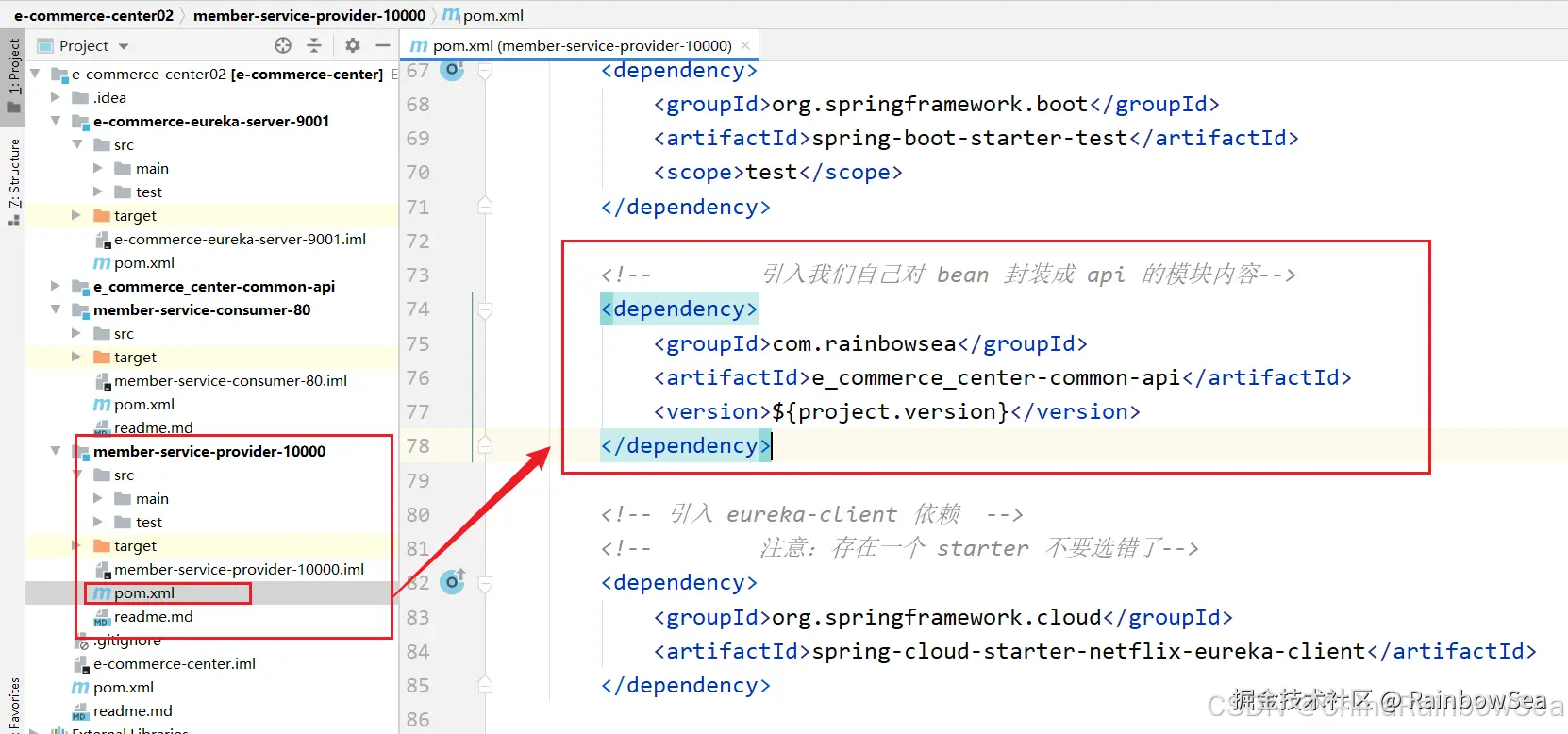This screenshot has height=734, width=1568.
Task: Select pom.xml under member-service-provider-10000
Action: (x=144, y=592)
